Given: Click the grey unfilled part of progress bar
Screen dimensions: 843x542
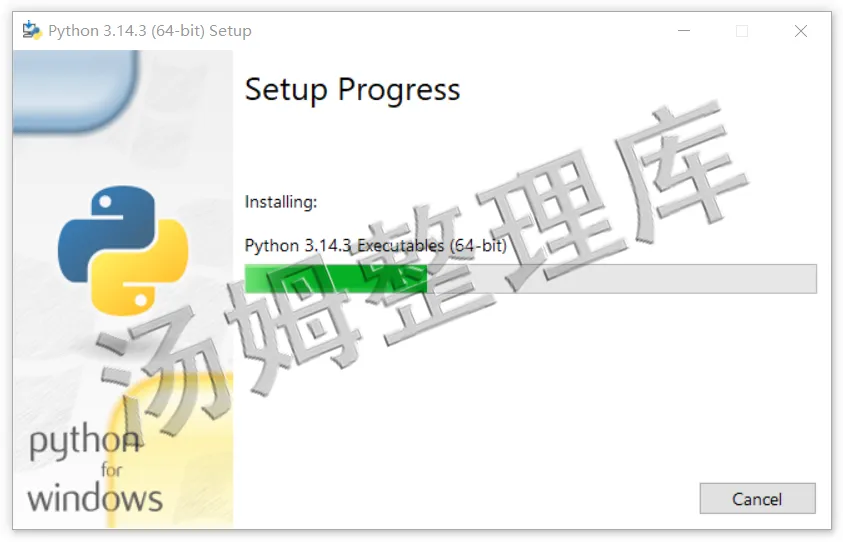Looking at the screenshot, I should point(620,279).
